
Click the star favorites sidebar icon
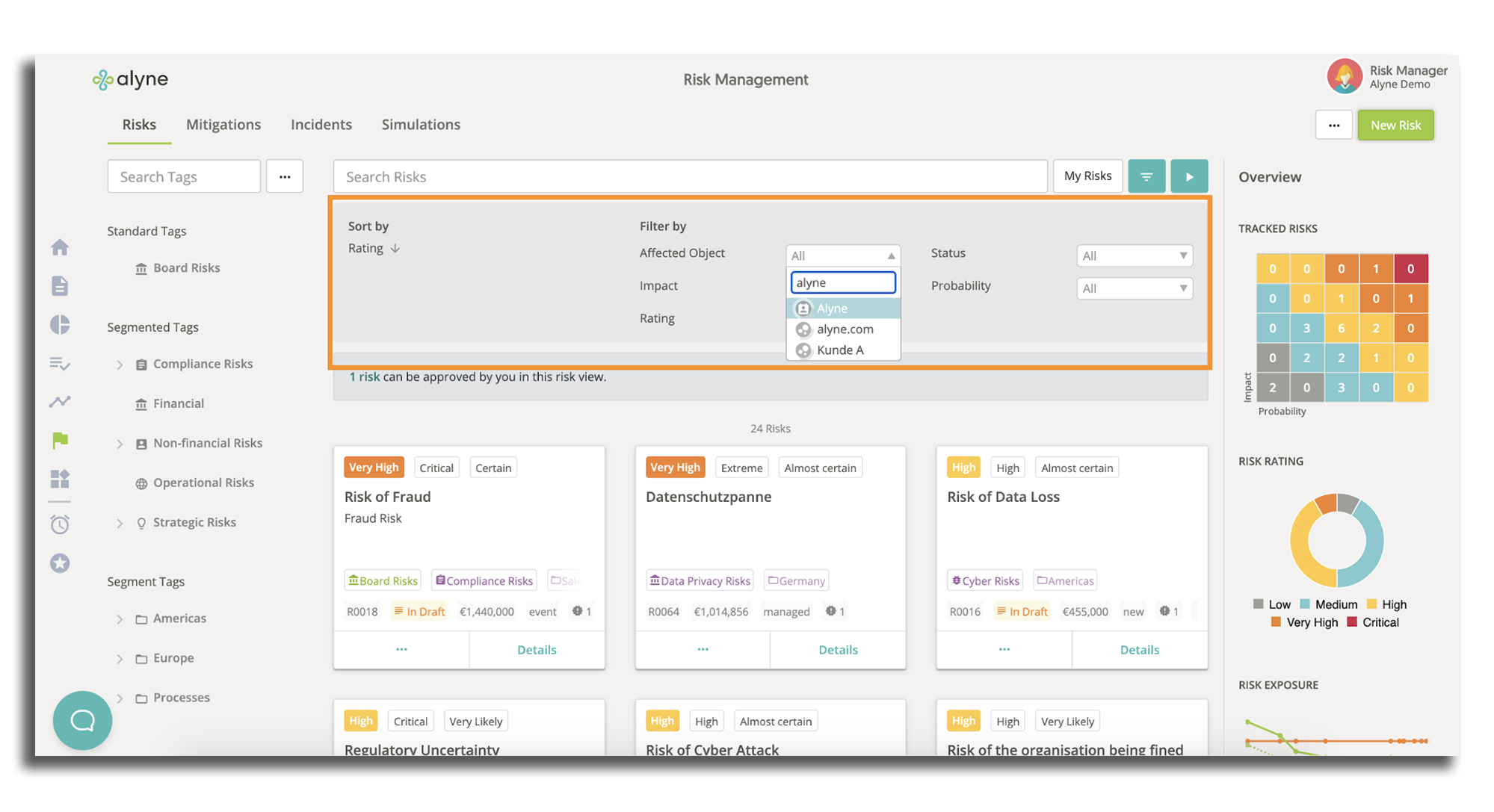pos(60,563)
